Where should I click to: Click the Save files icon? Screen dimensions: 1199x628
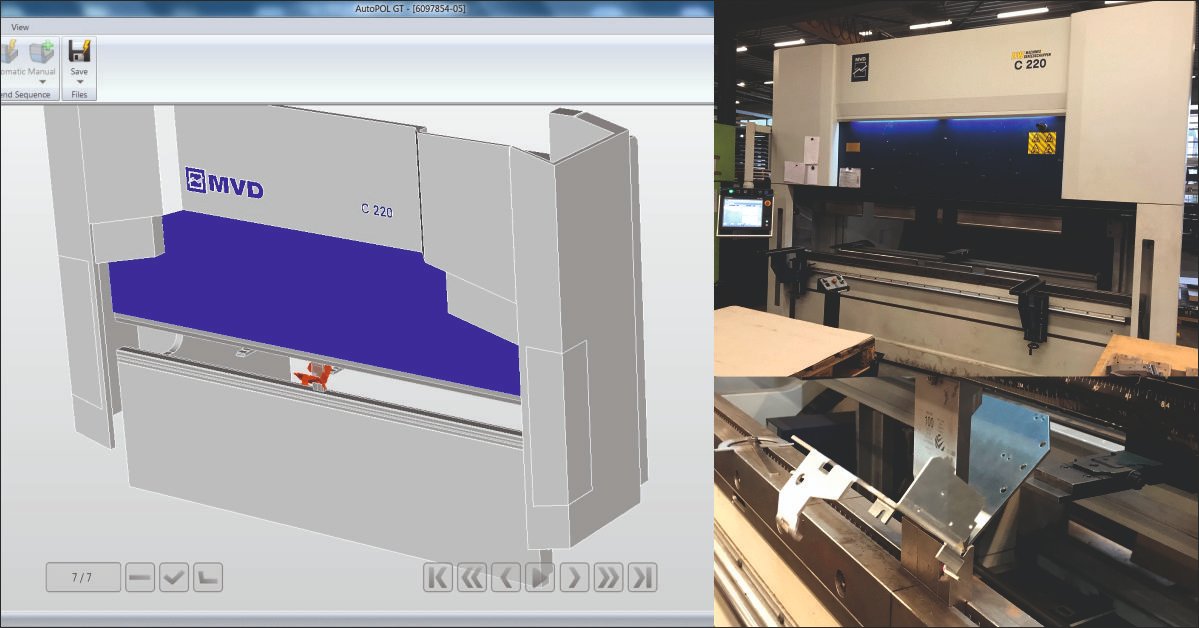tap(80, 51)
